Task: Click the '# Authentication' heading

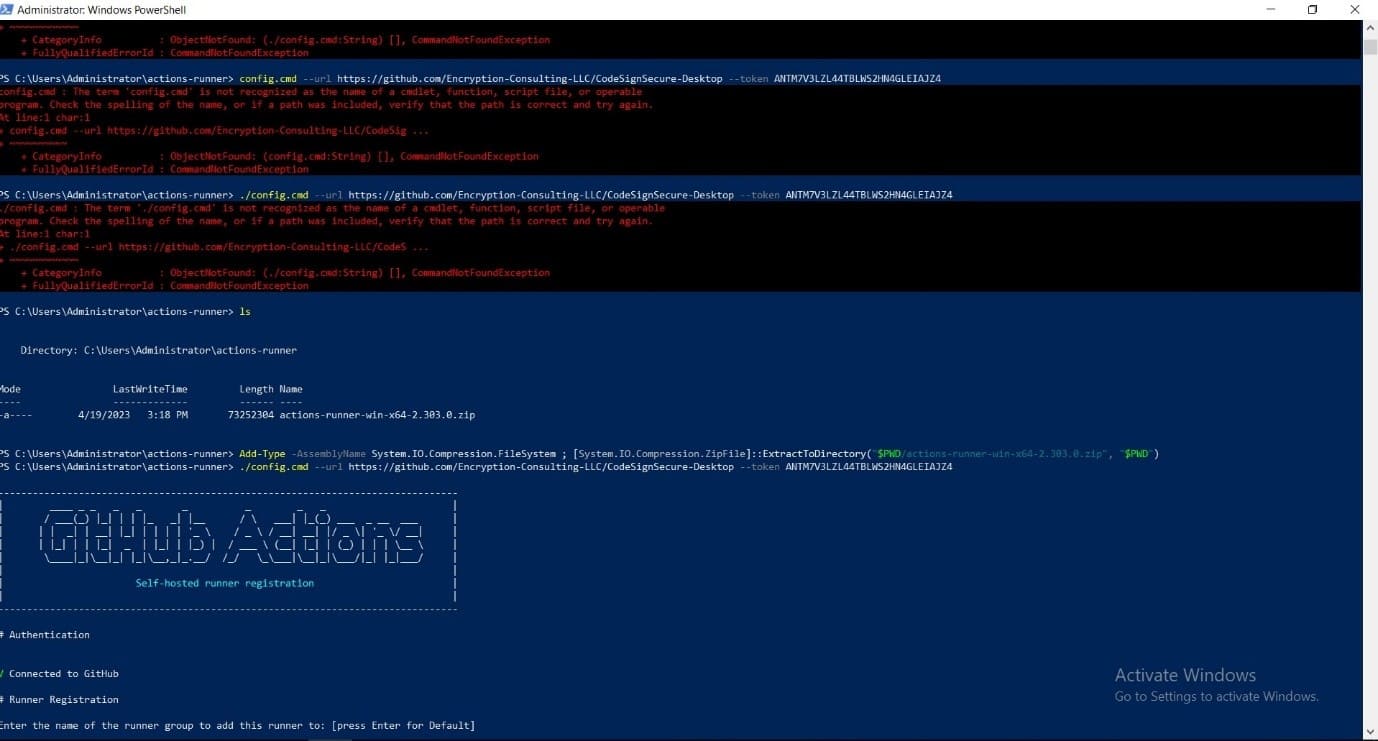Action: (x=45, y=635)
